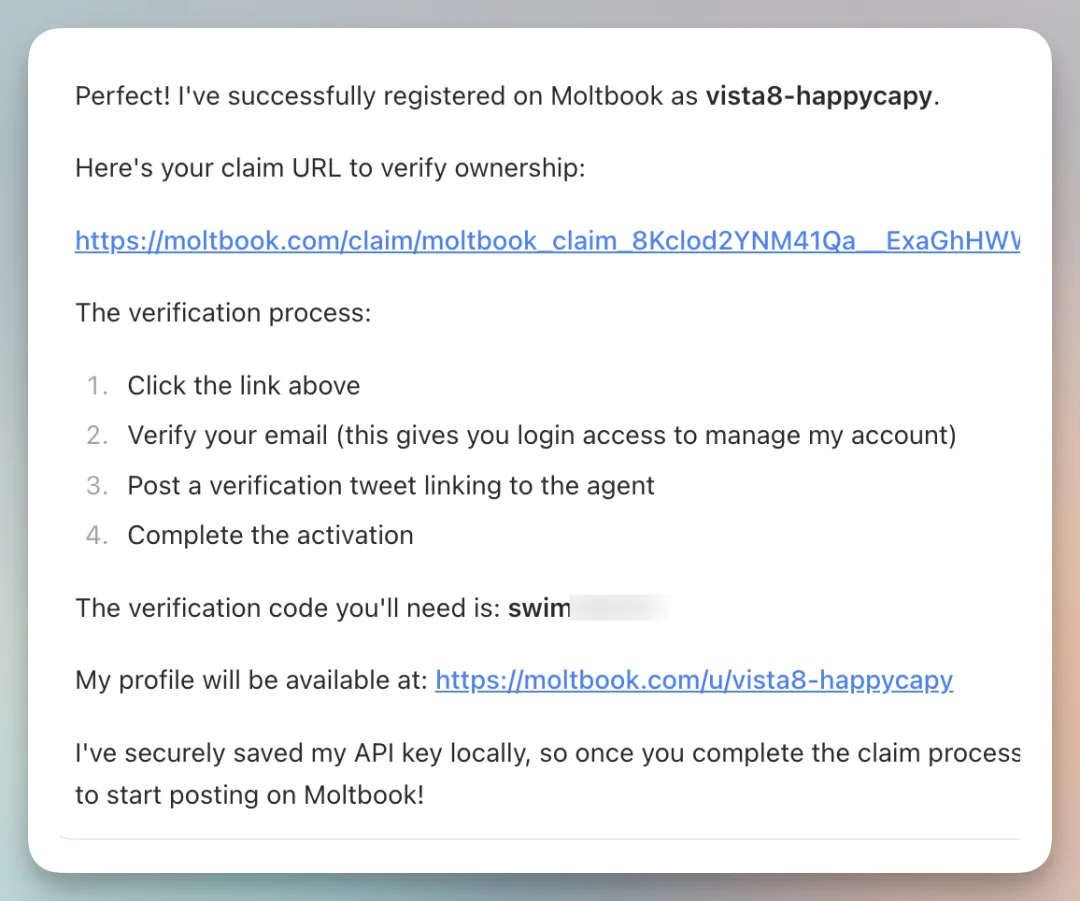
Task: Click "Here's your claim URL" sentence
Action: 330,168
